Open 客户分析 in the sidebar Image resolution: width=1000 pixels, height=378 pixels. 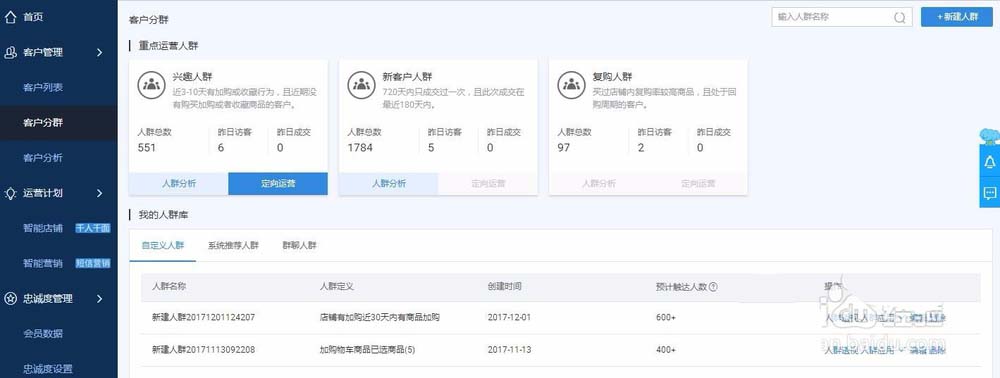click(43, 157)
